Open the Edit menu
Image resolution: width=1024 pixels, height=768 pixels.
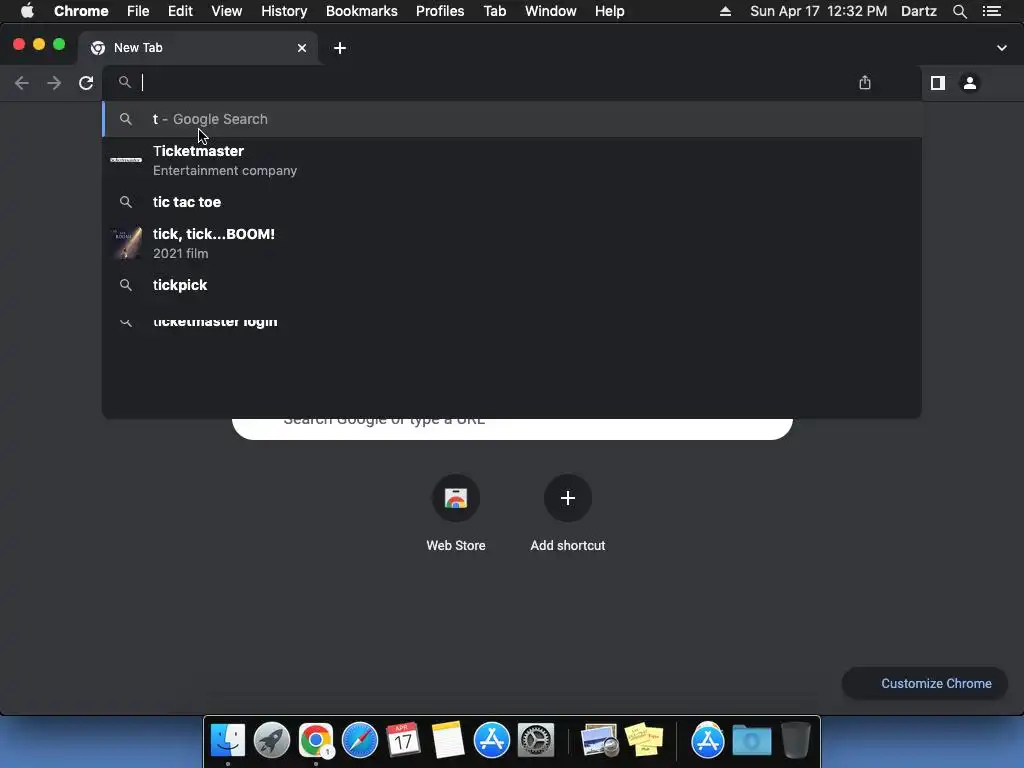tap(180, 11)
